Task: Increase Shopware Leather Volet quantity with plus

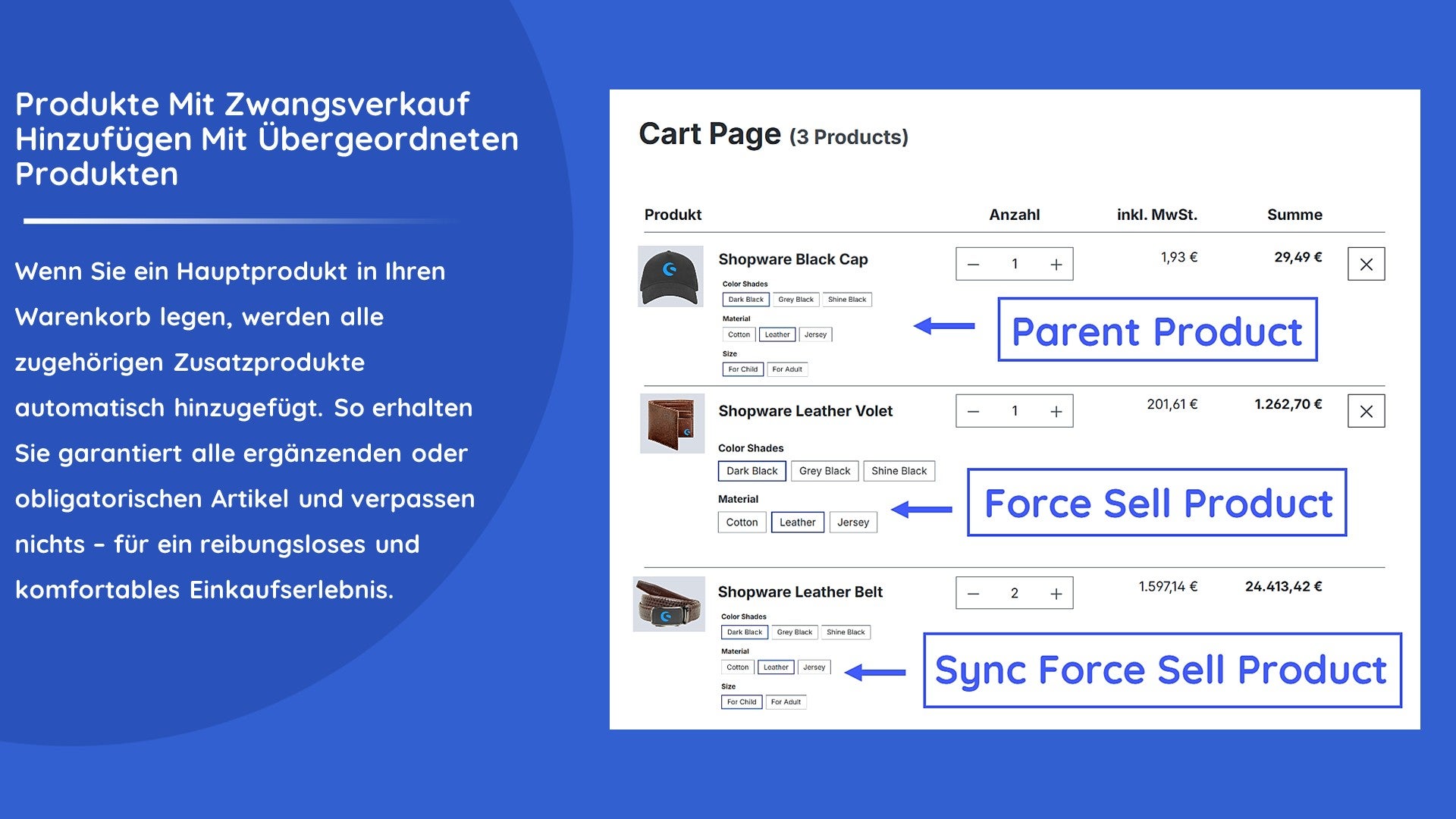Action: coord(1056,412)
